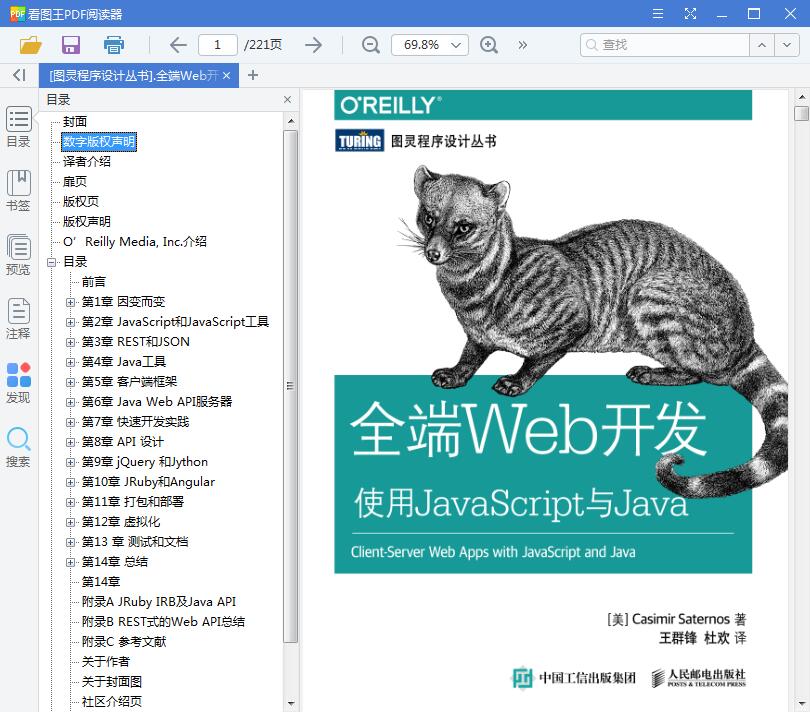Screen dimensions: 810x712
Task: Save the document using the floppy icon
Action: click(x=71, y=45)
